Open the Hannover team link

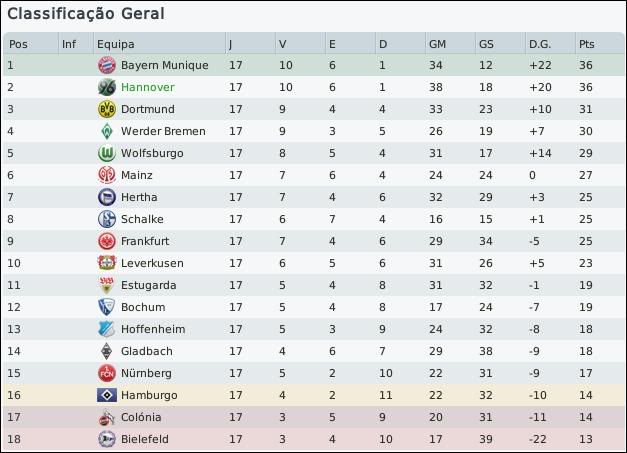point(147,87)
